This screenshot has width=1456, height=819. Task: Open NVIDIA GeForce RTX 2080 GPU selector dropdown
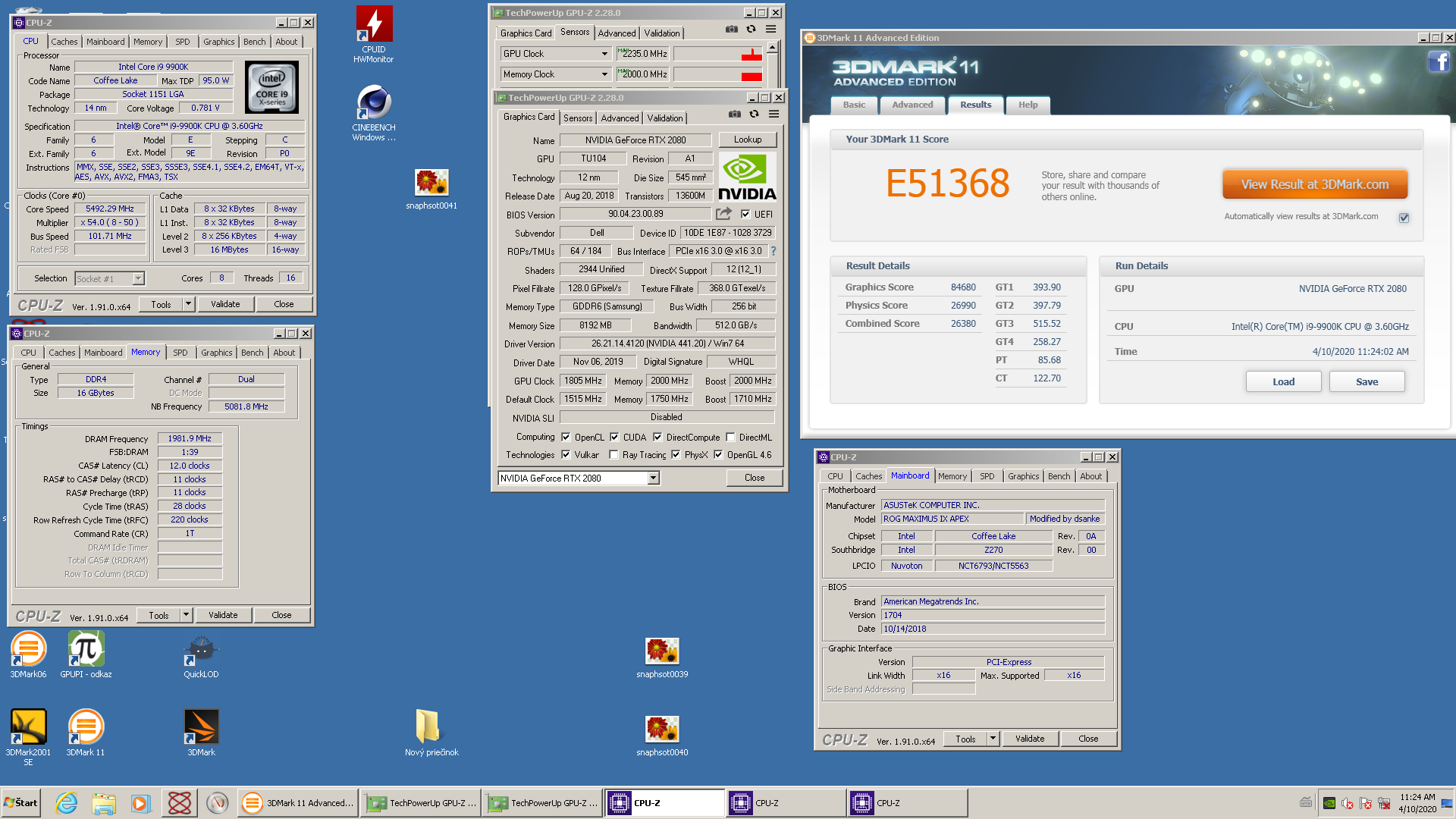(x=654, y=479)
